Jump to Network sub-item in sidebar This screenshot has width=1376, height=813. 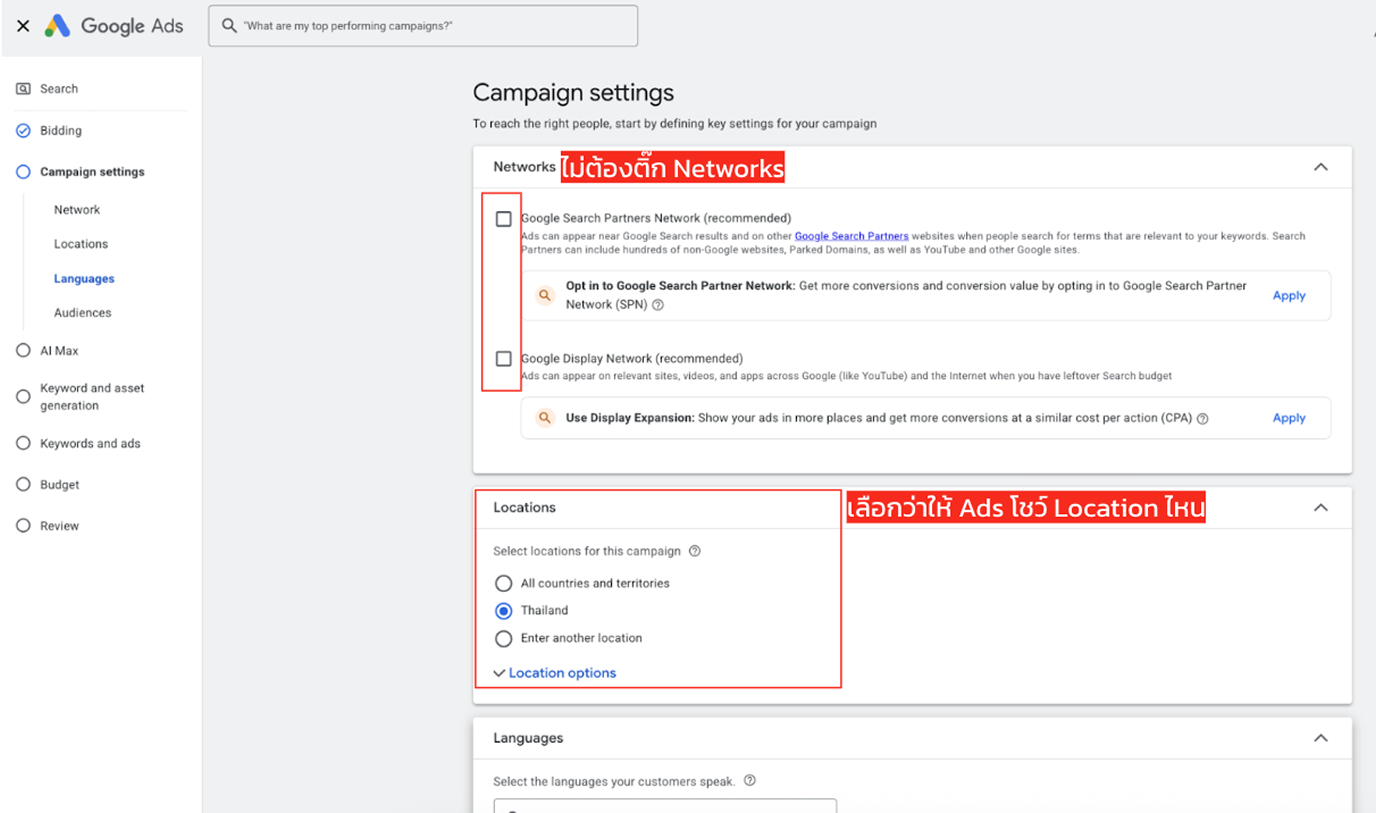pos(77,210)
